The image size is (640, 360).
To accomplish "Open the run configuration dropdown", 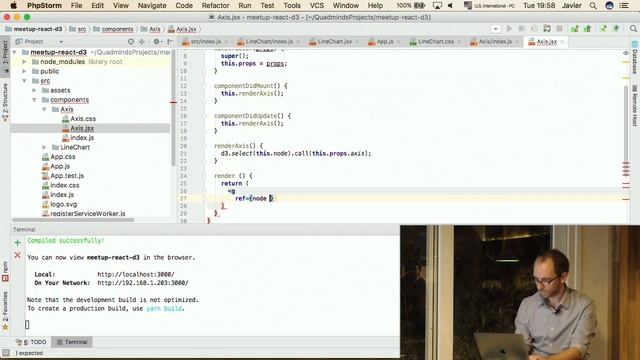I will pos(496,29).
